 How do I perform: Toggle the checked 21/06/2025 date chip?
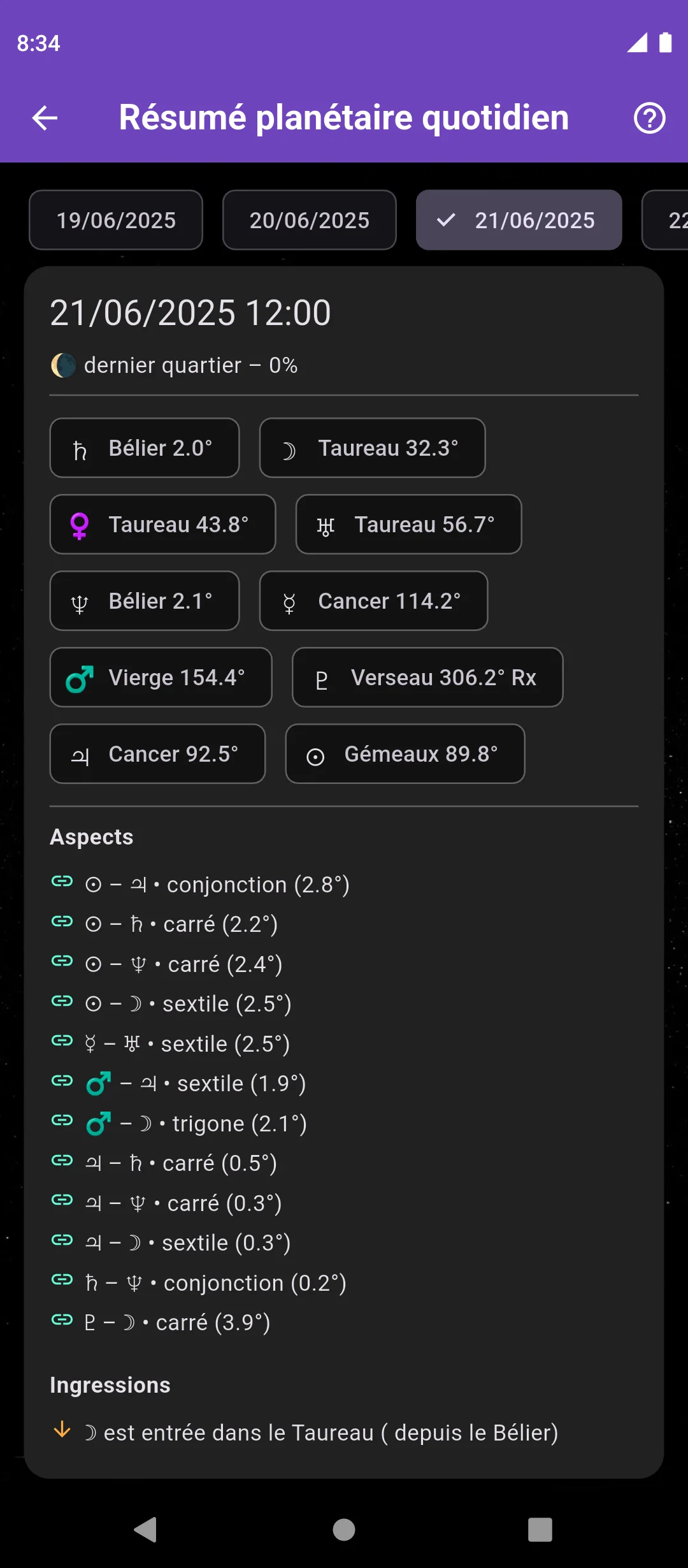(519, 220)
